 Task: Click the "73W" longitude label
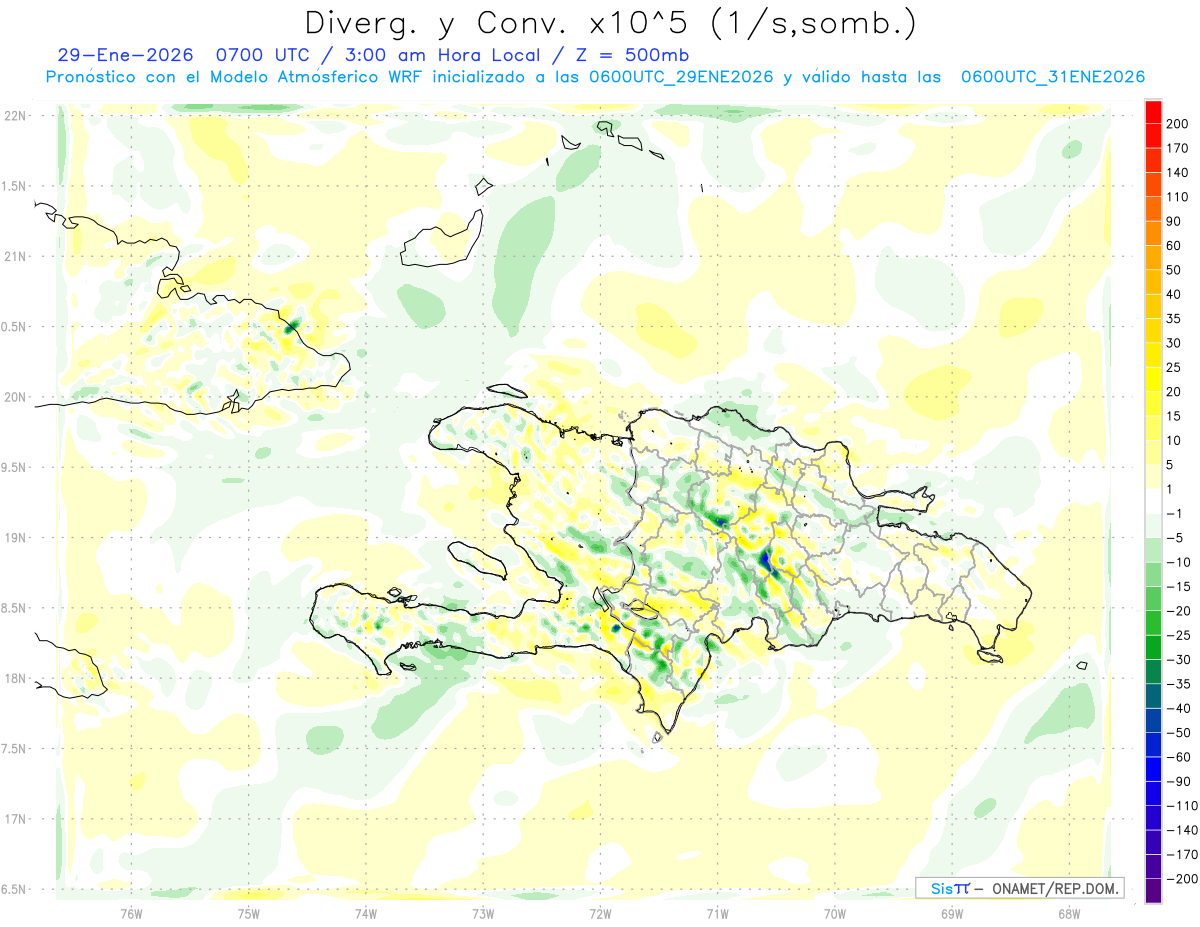point(483,913)
